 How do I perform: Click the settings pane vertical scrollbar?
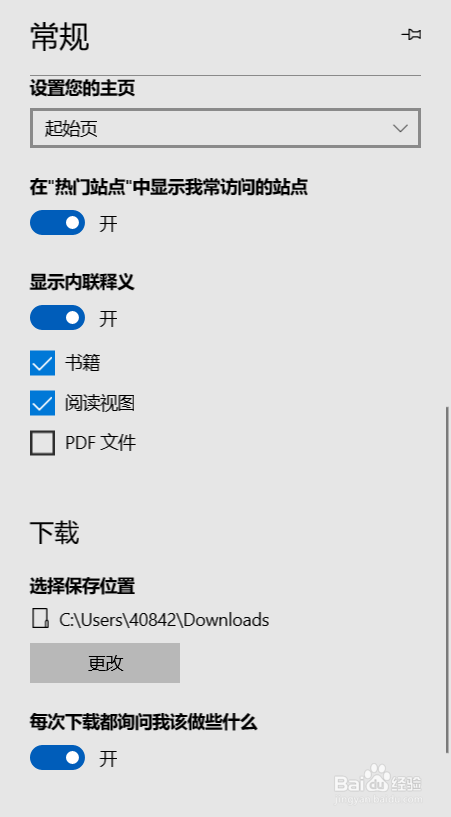(x=447, y=579)
